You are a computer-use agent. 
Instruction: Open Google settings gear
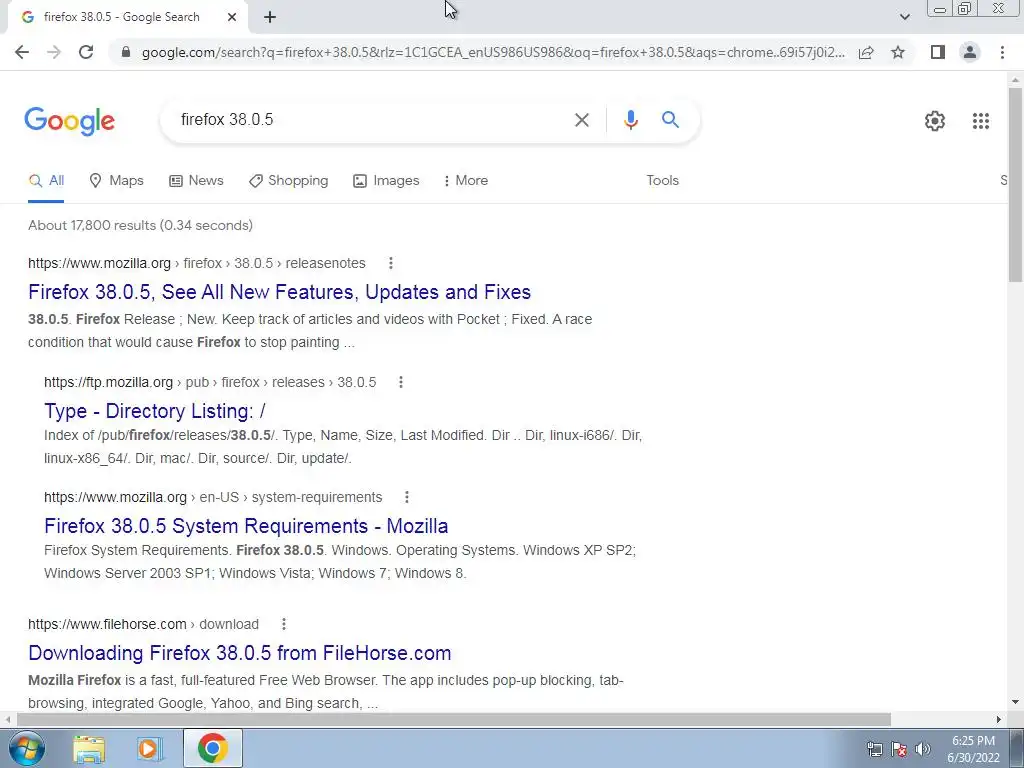(x=935, y=121)
